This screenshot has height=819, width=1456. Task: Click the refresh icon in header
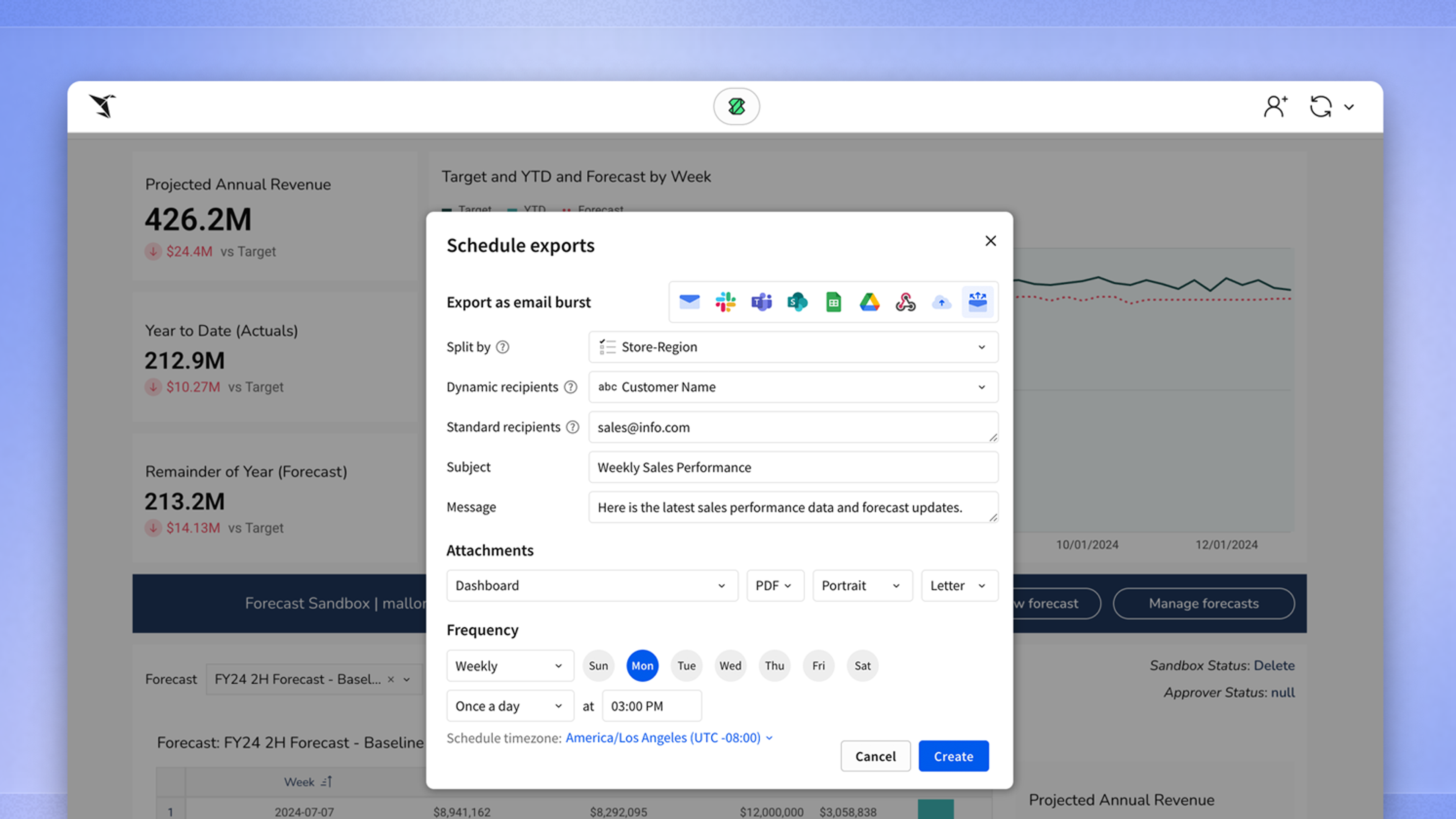click(1321, 106)
